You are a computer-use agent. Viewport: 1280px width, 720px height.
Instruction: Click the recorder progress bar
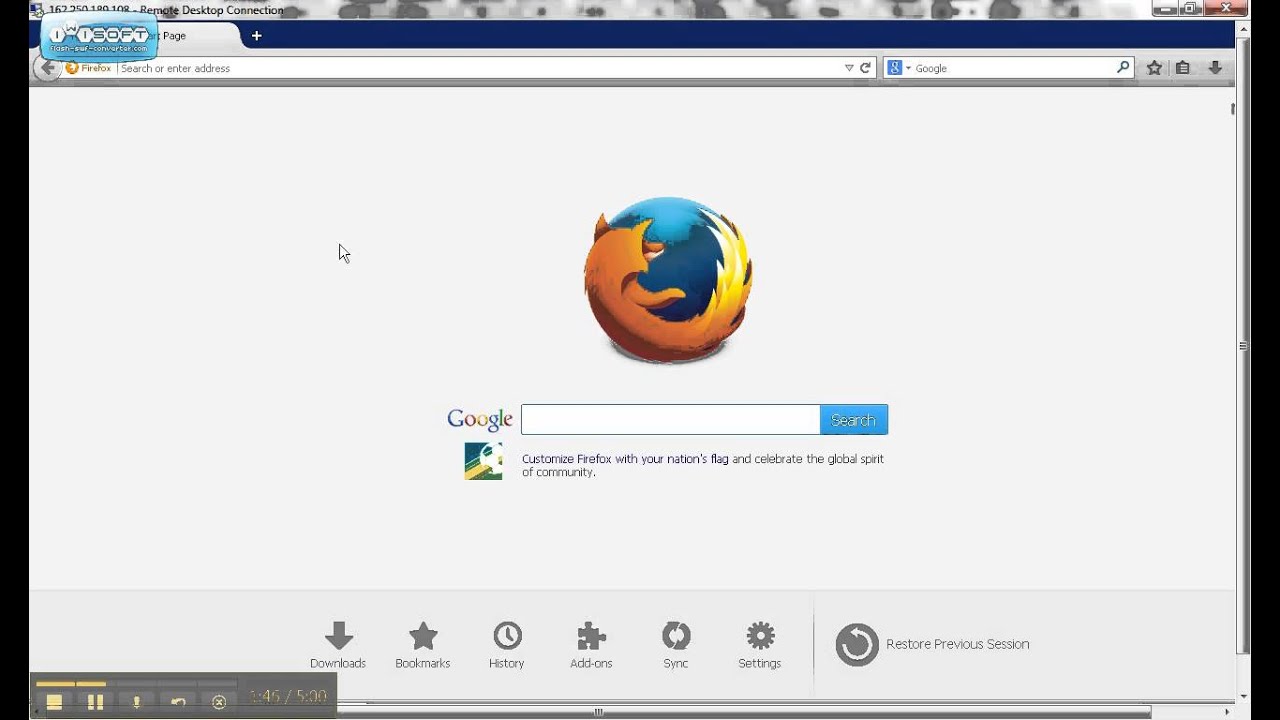[x=136, y=684]
